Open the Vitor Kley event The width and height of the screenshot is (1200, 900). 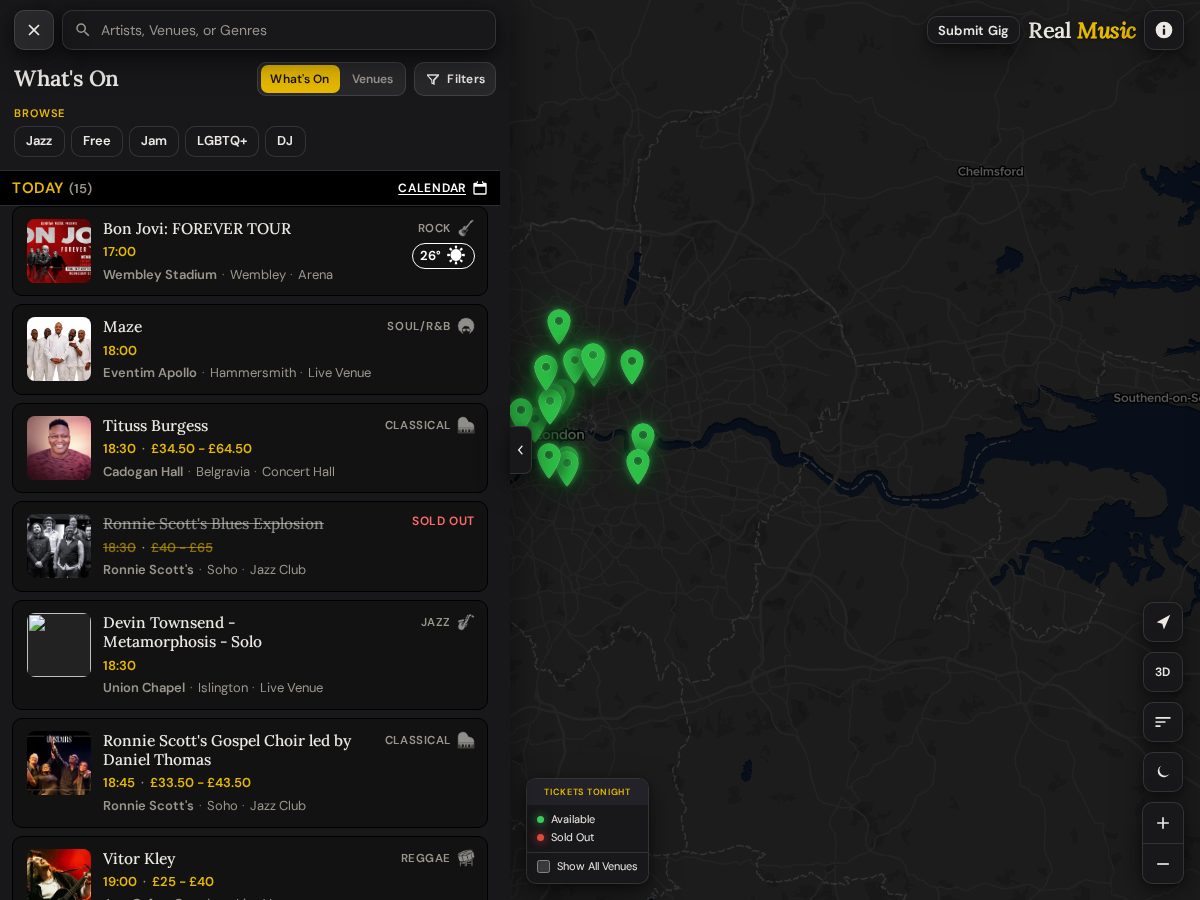tap(250, 868)
